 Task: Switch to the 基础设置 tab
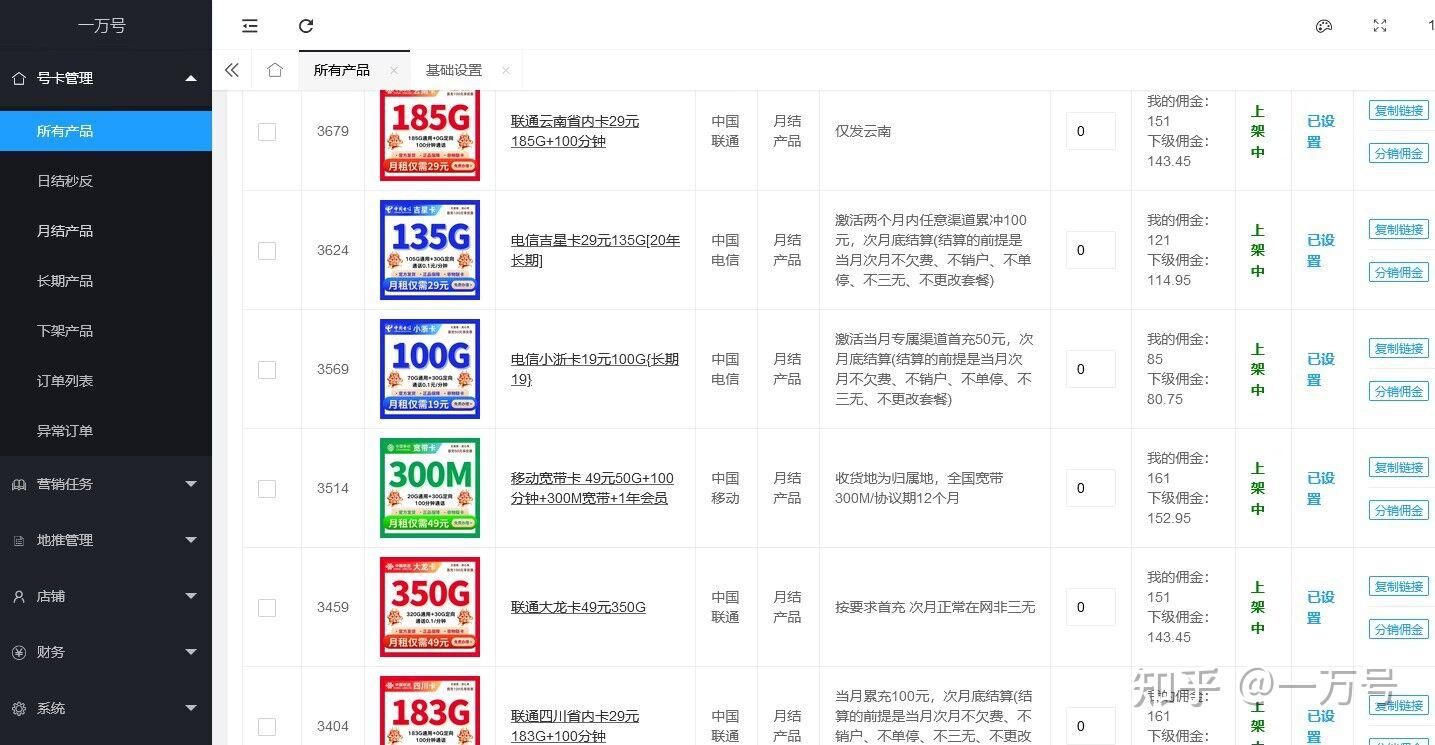tap(454, 70)
